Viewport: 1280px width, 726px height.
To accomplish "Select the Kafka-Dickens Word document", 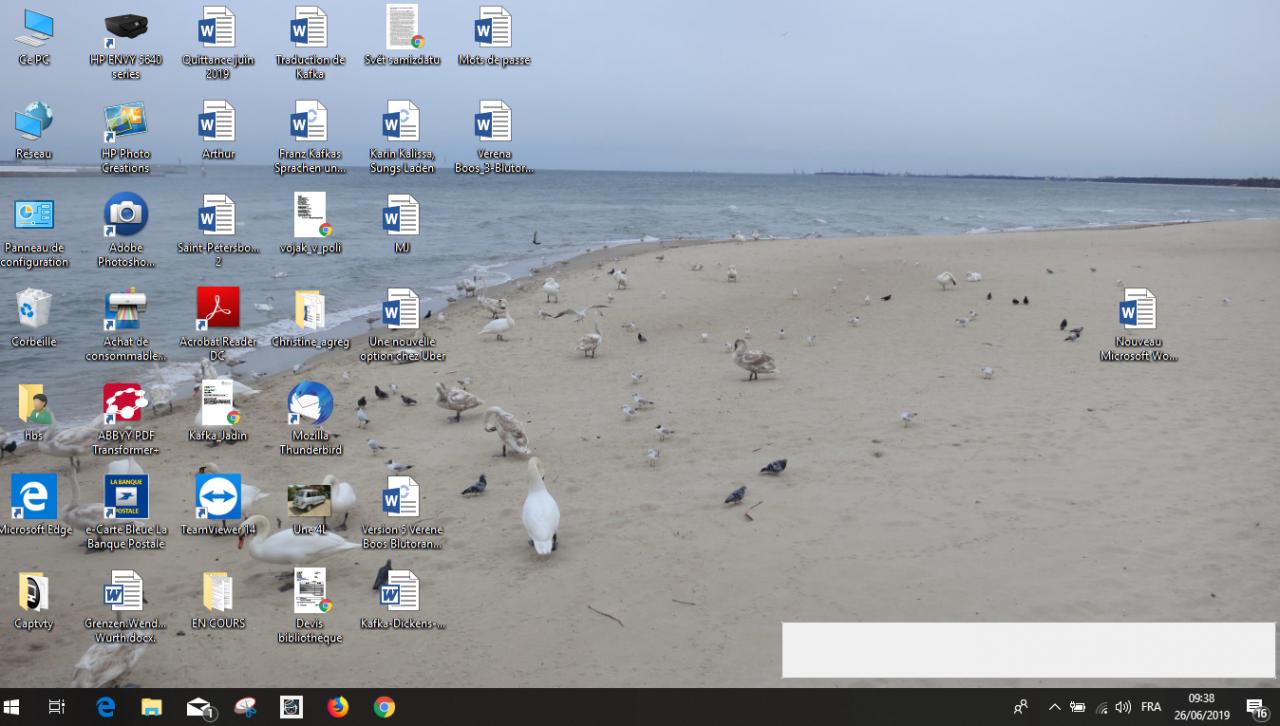I will (402, 601).
